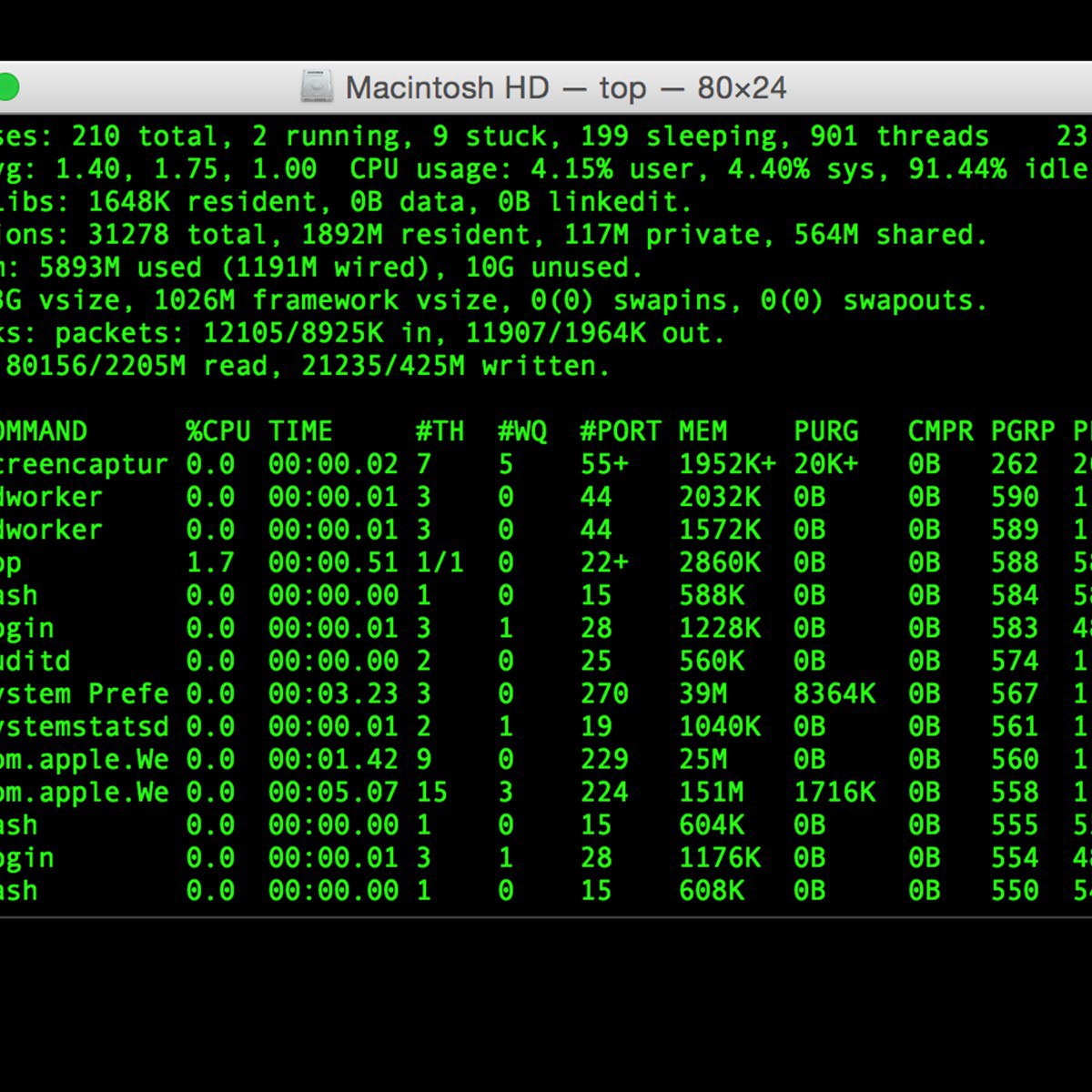Click the '00:00.02' time value
This screenshot has height=1092, width=1092.
click(x=333, y=464)
